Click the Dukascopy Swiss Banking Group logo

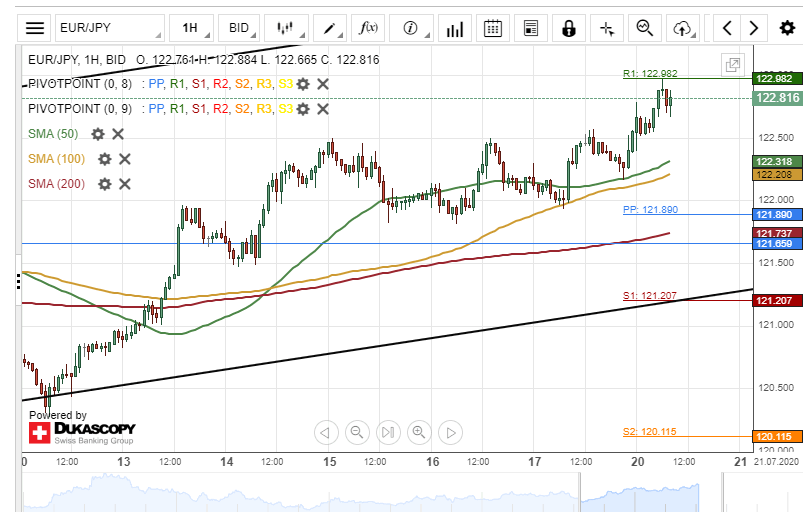click(80, 433)
